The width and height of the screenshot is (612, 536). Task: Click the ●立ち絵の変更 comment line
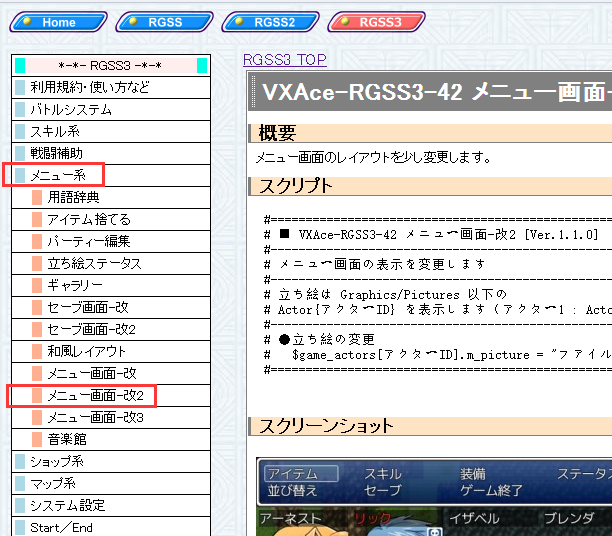click(x=320, y=339)
